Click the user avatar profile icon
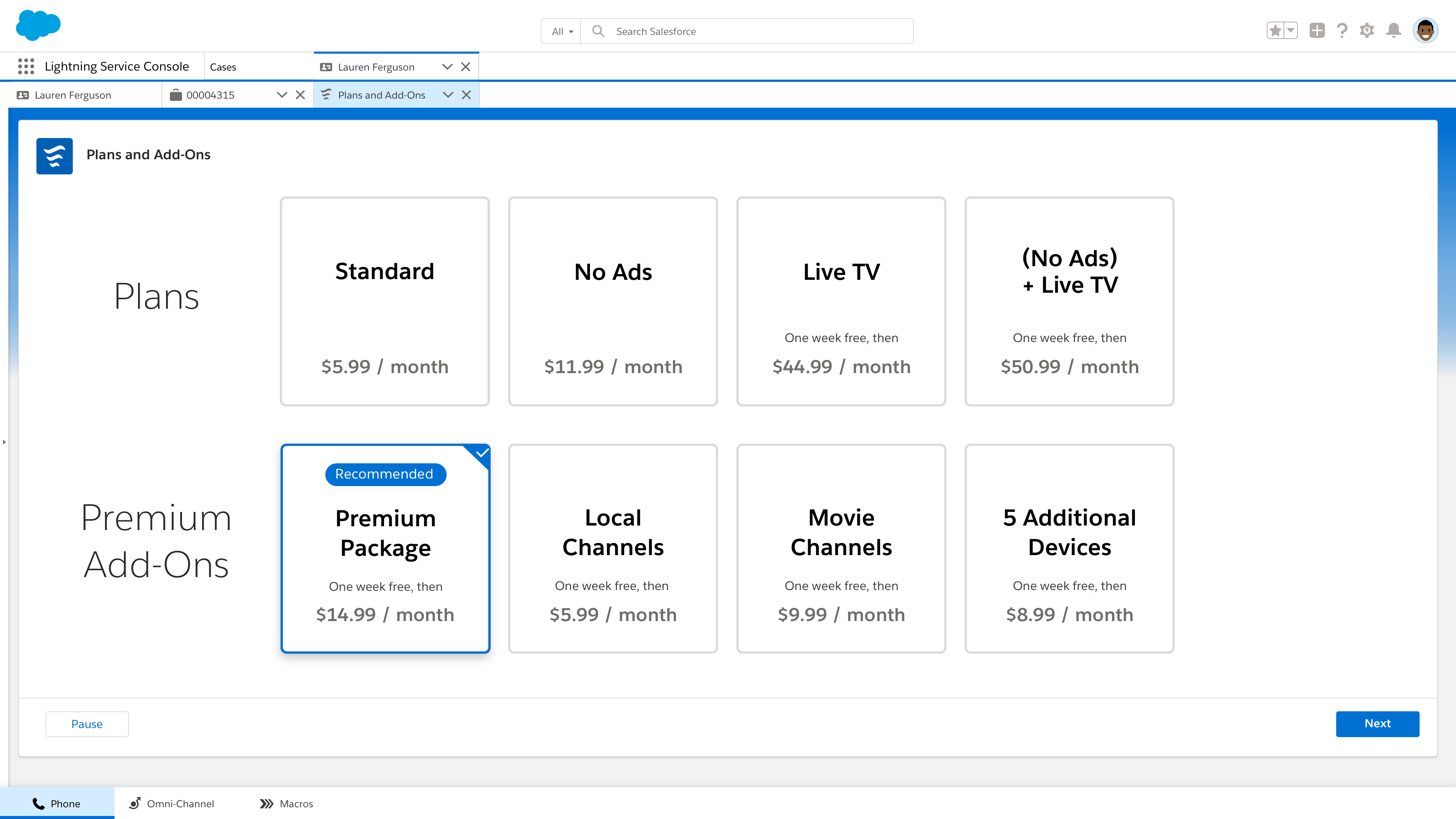This screenshot has height=819, width=1456. [x=1425, y=30]
